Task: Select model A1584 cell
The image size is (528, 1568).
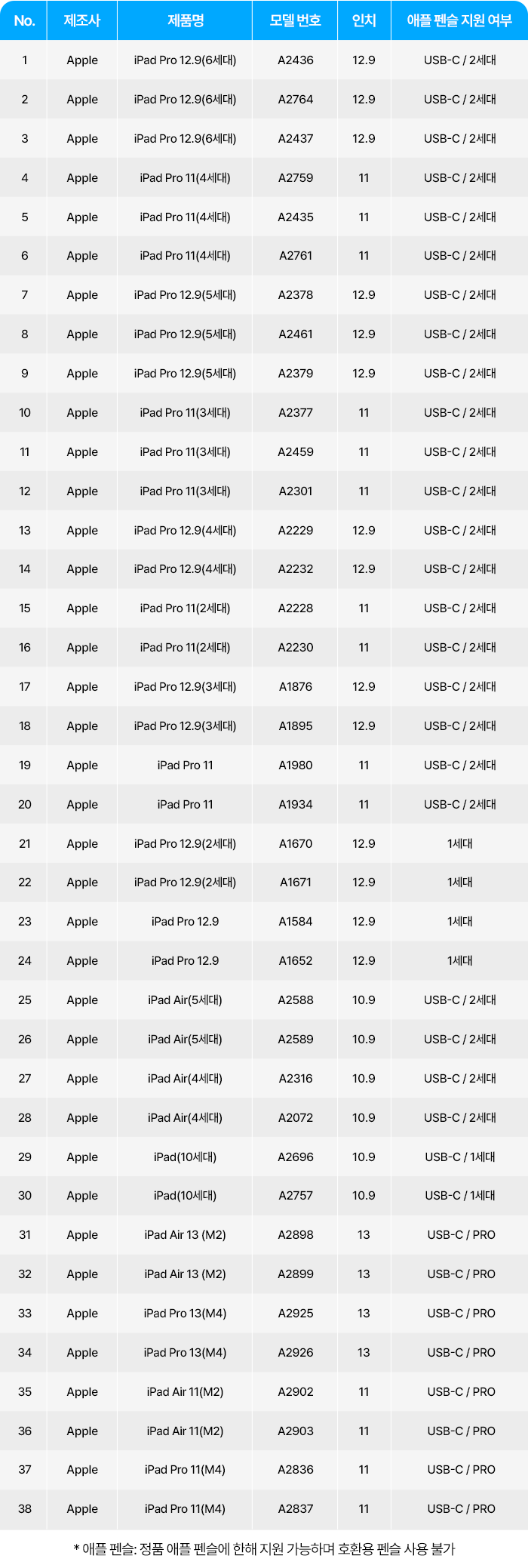Action: coord(296,922)
